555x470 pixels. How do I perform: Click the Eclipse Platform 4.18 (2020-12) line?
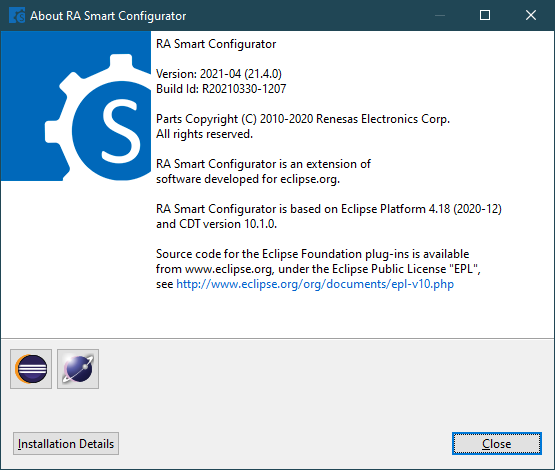pos(328,209)
